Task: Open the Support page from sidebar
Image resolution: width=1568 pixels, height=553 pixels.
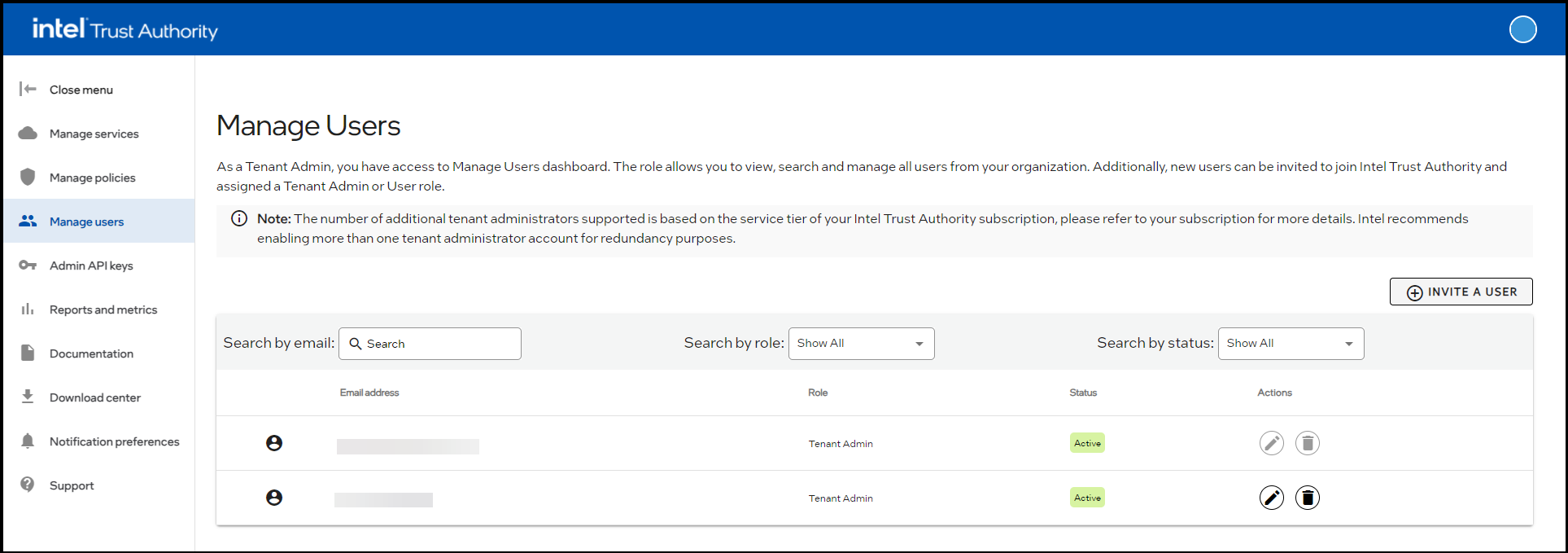Action: tap(72, 485)
